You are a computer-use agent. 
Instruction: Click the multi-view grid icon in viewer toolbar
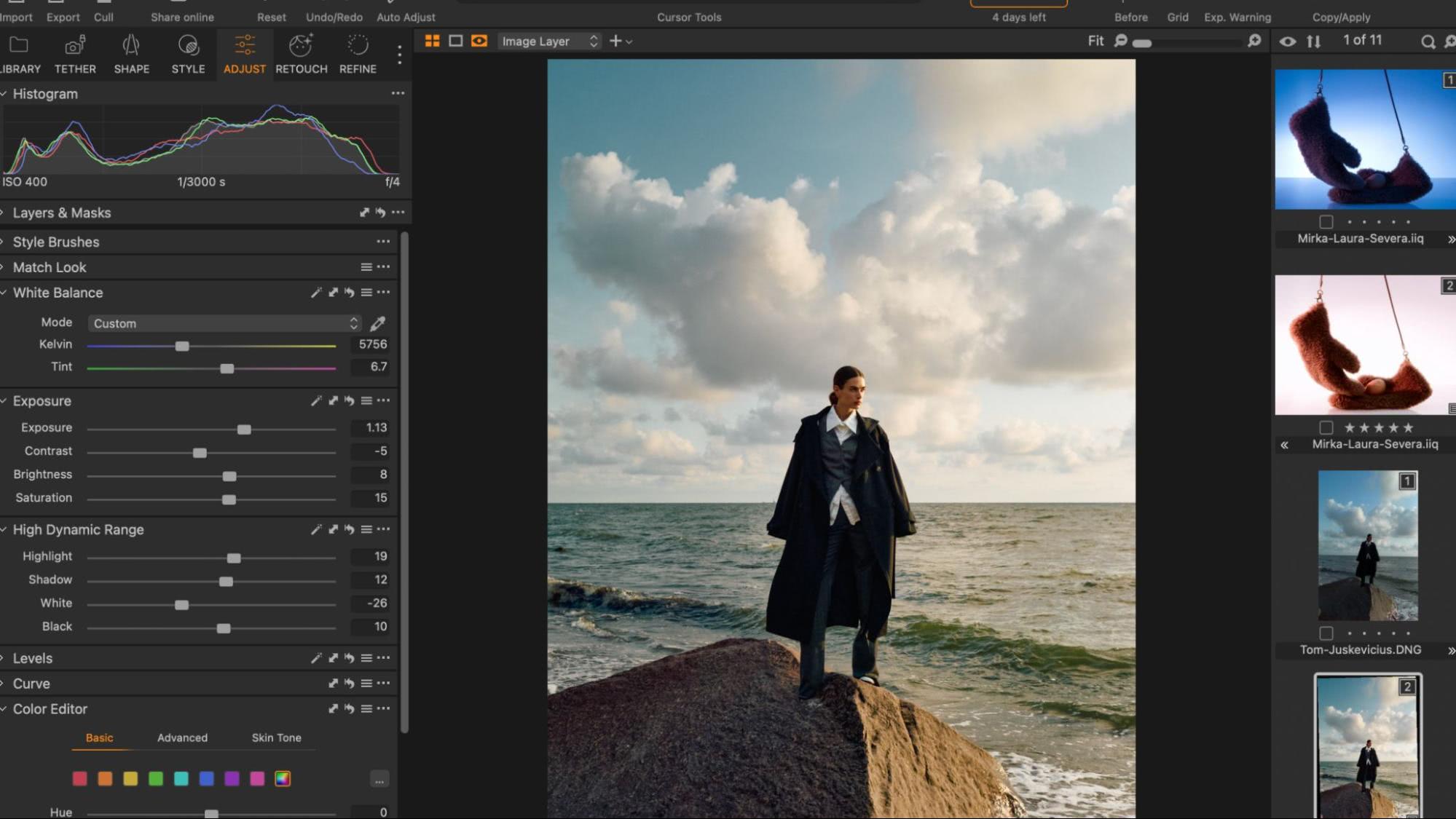(432, 41)
